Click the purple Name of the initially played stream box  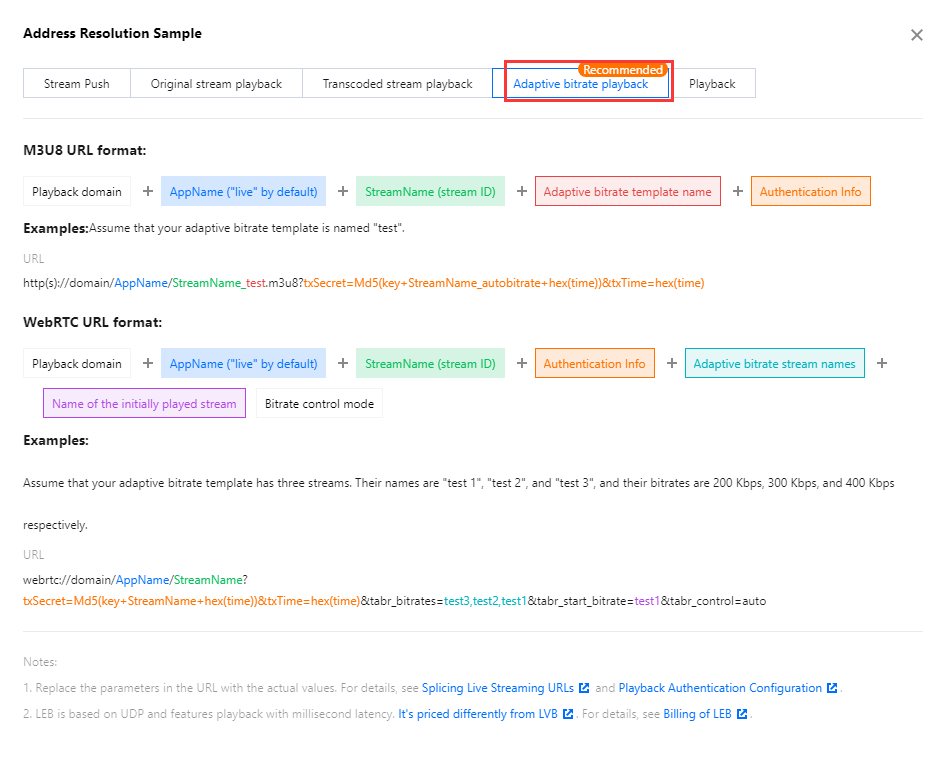[x=144, y=404]
